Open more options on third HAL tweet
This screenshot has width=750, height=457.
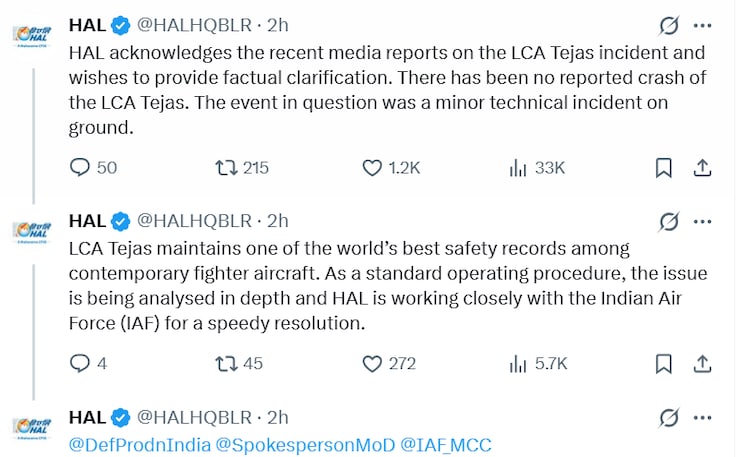coord(703,416)
